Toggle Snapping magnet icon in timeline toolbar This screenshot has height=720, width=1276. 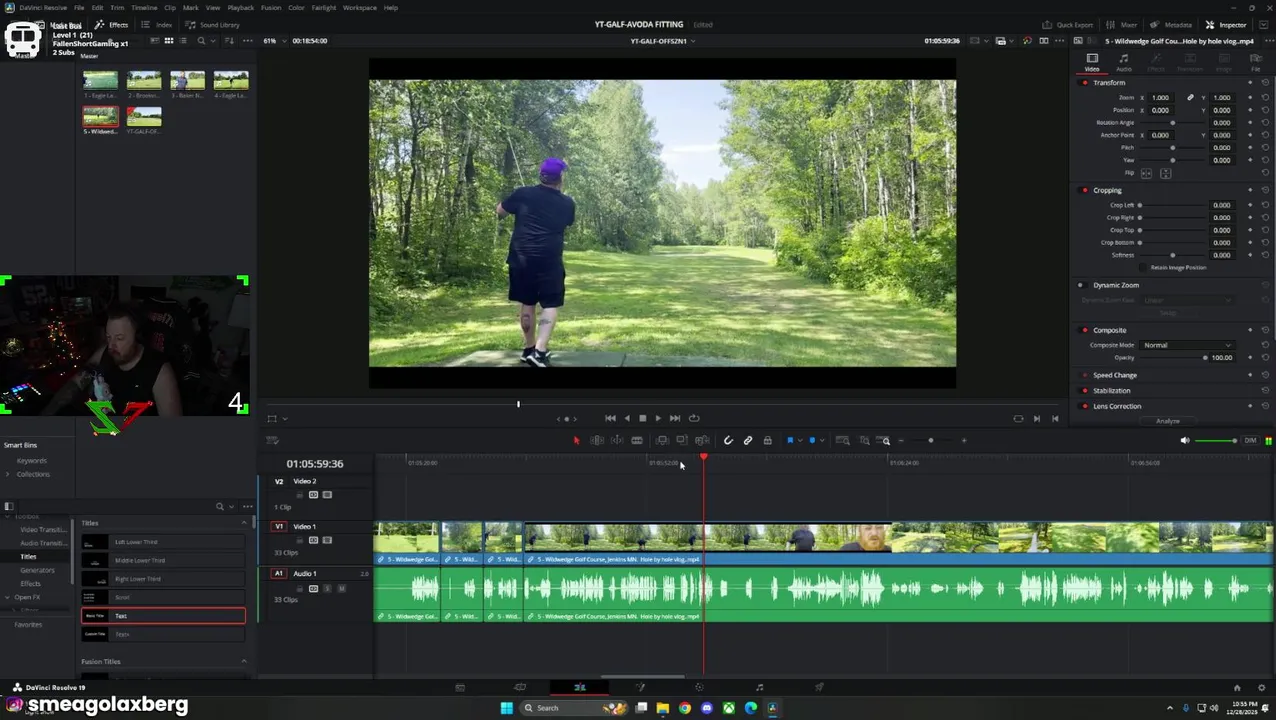point(728,440)
